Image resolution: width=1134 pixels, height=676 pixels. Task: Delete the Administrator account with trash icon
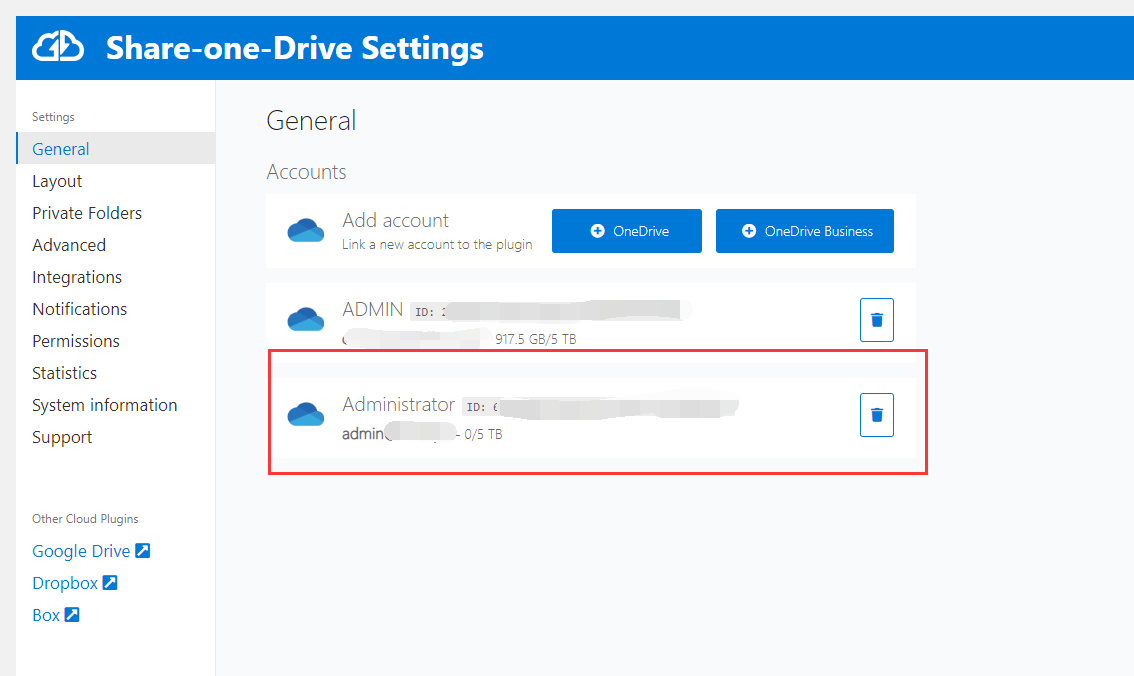coord(877,415)
